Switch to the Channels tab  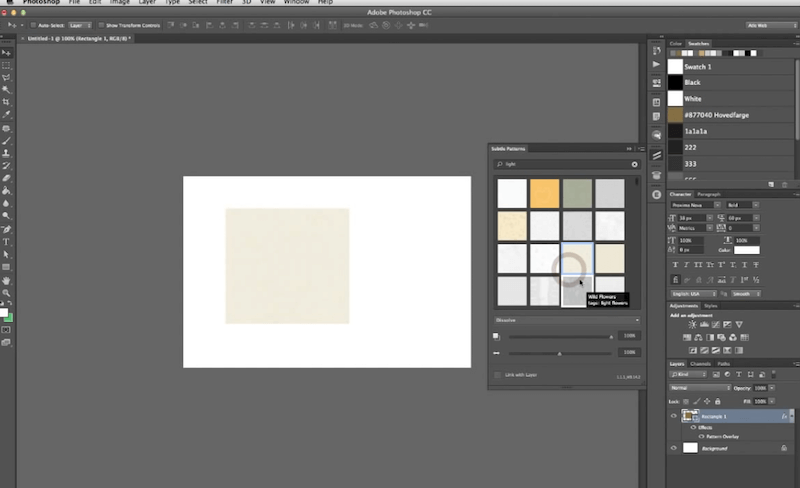[x=700, y=363]
